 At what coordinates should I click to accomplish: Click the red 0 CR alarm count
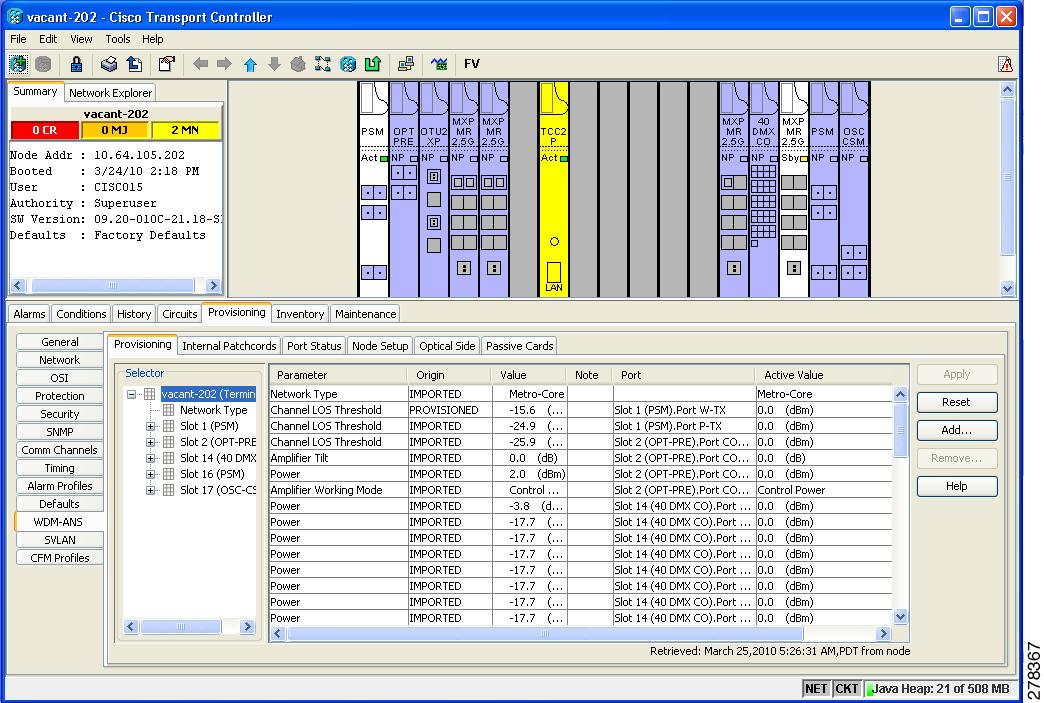pos(45,130)
